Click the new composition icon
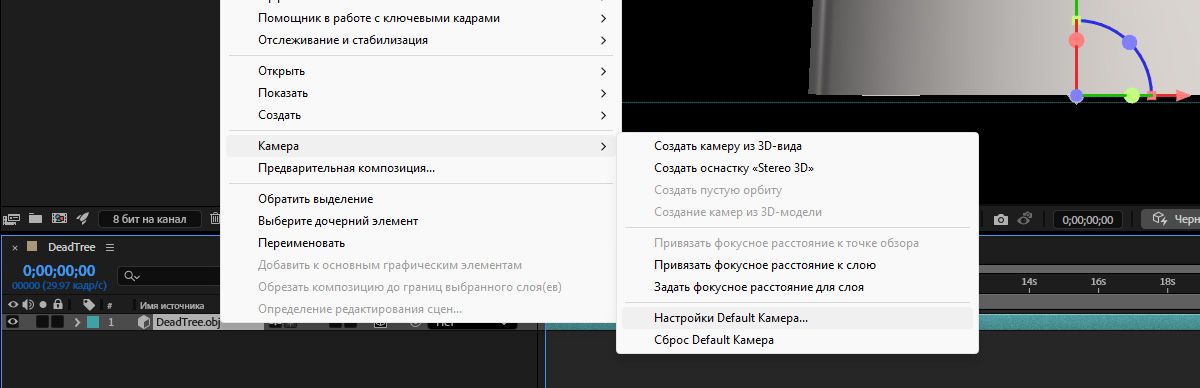 (60, 217)
